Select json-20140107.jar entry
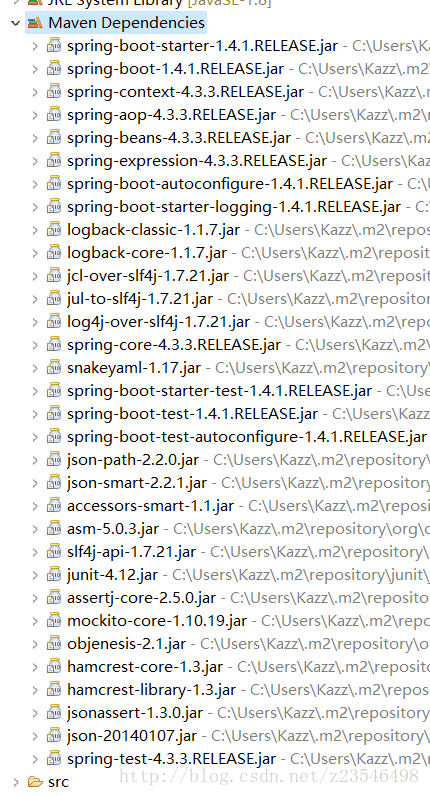Image resolution: width=430 pixels, height=796 pixels. coord(132,736)
